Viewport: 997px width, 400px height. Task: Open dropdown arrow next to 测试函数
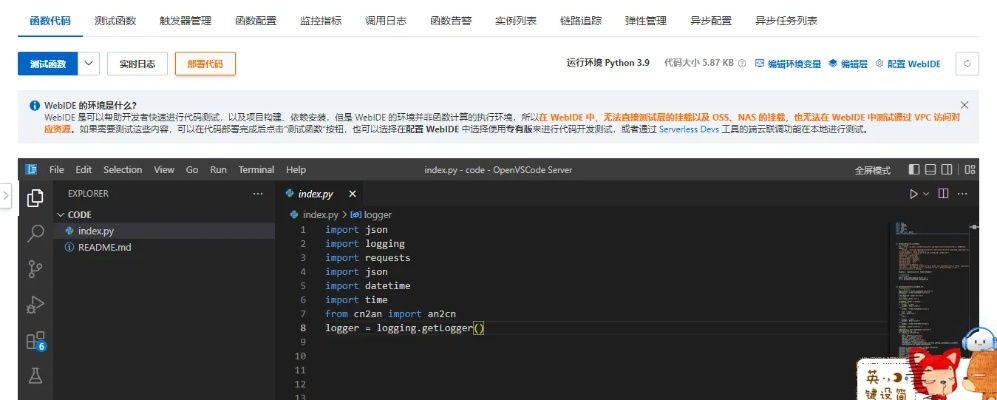click(x=90, y=63)
